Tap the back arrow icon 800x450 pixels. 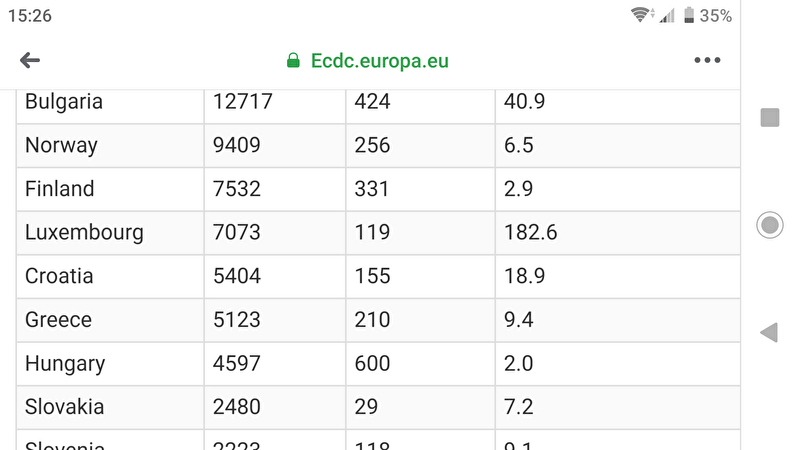pos(30,60)
